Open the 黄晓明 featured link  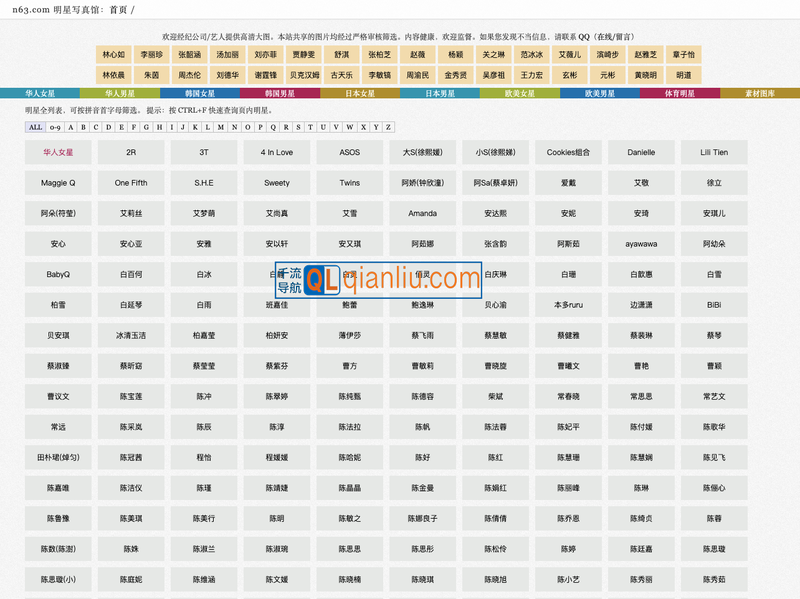click(x=645, y=75)
